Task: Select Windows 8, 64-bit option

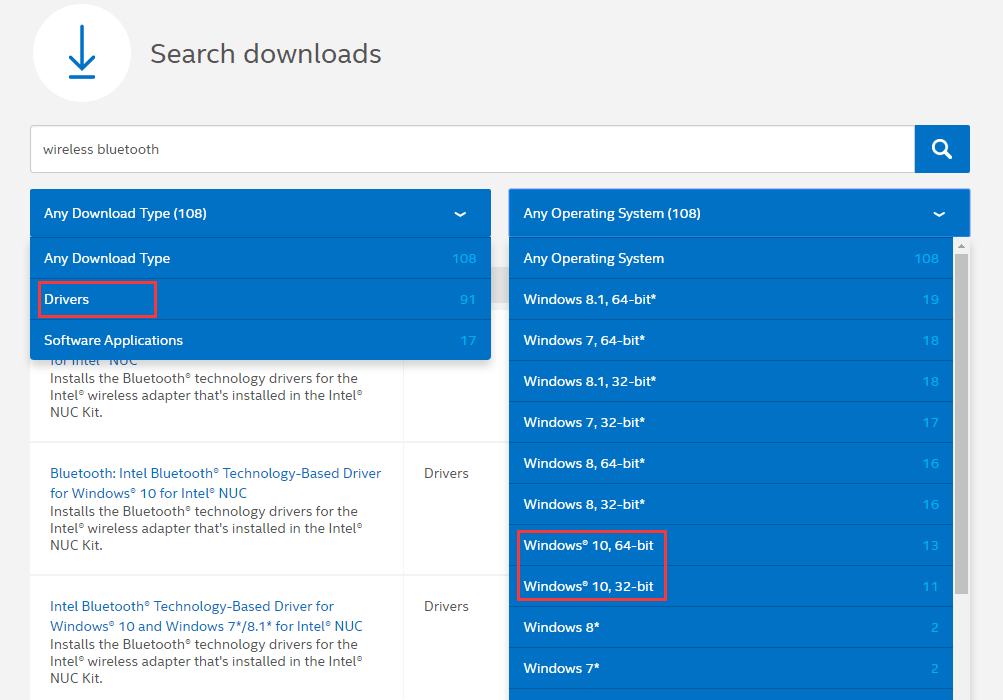Action: pos(584,463)
